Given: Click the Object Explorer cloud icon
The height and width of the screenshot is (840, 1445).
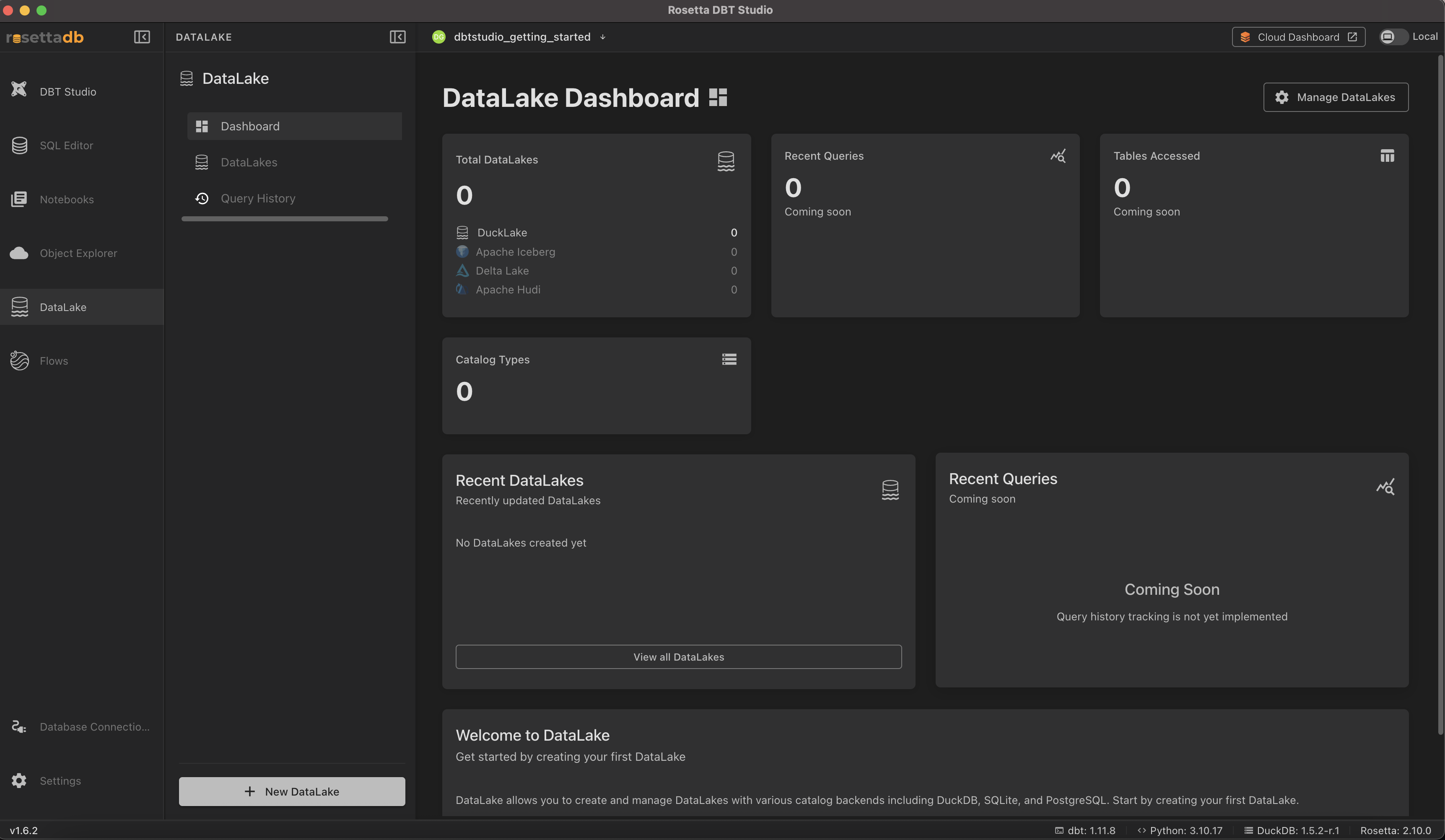Looking at the screenshot, I should pos(19,253).
